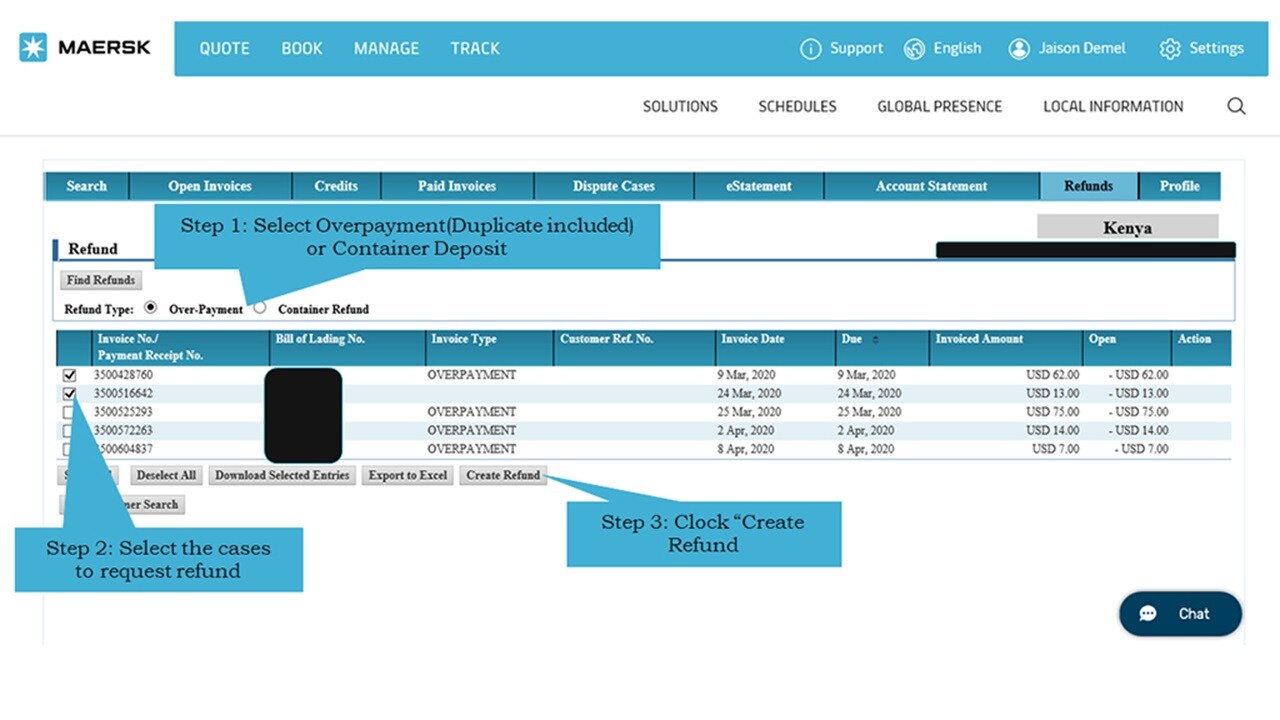
Task: Select the Container Refund radio button
Action: (x=259, y=308)
